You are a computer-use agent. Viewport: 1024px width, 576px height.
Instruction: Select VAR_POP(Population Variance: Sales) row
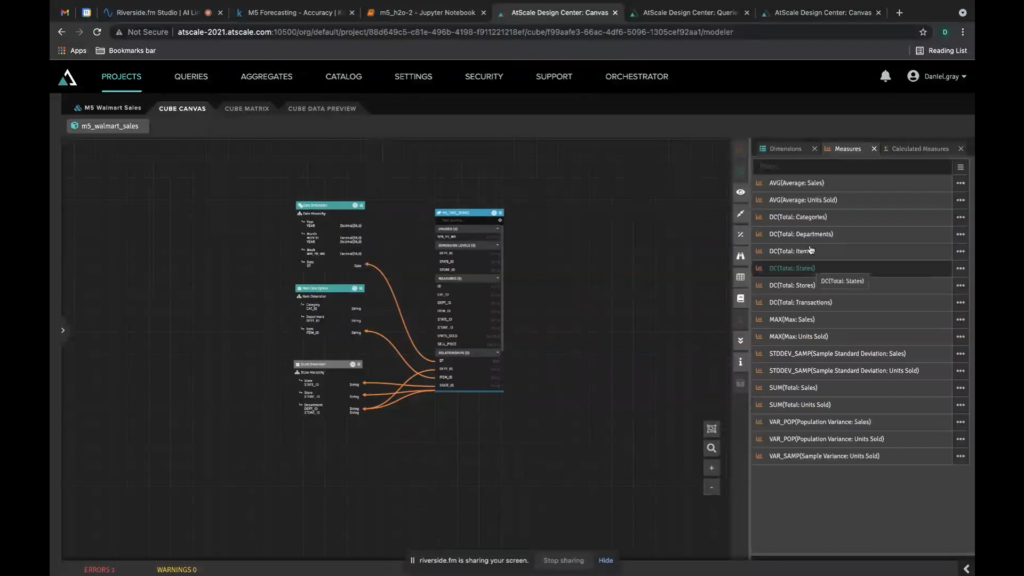click(853, 422)
